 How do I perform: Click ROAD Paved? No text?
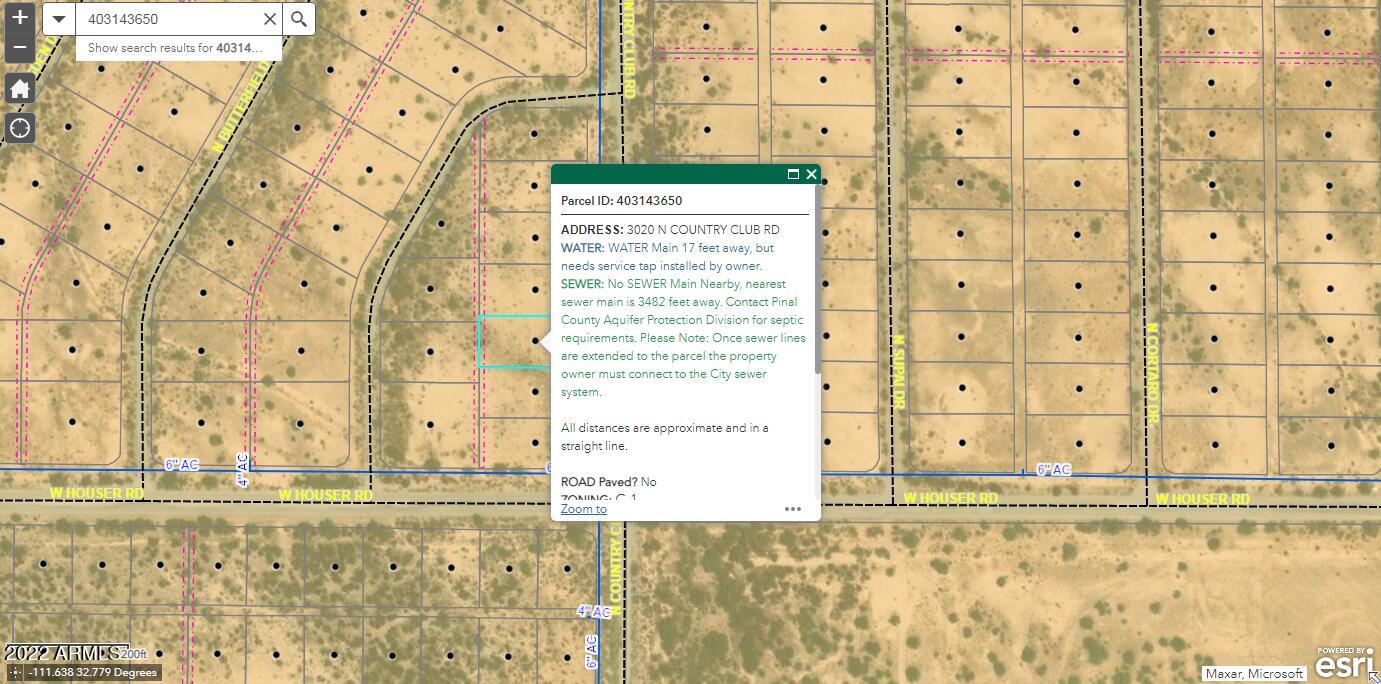[x=609, y=482]
